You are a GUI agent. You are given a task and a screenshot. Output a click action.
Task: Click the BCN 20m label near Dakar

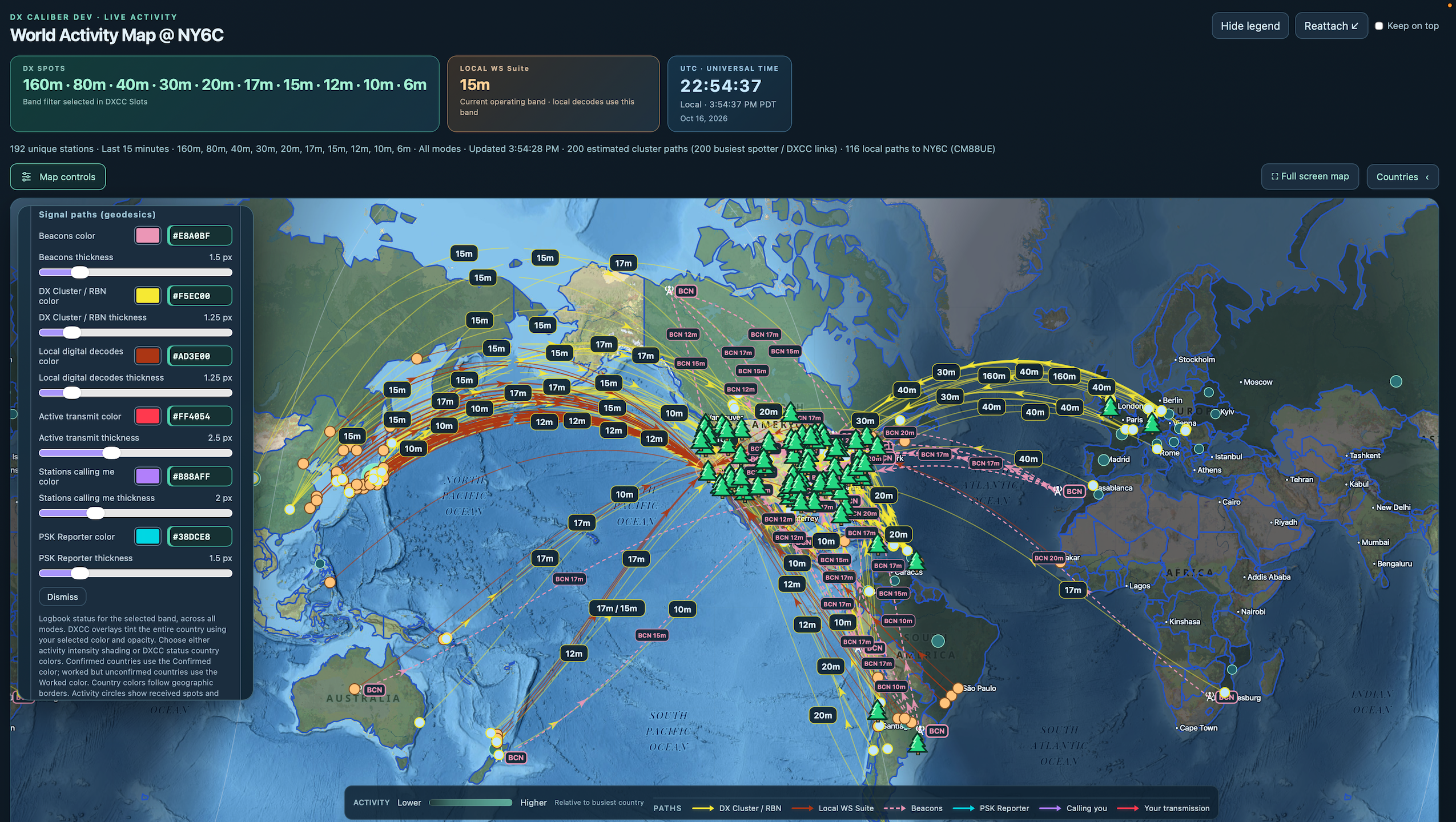1049,558
